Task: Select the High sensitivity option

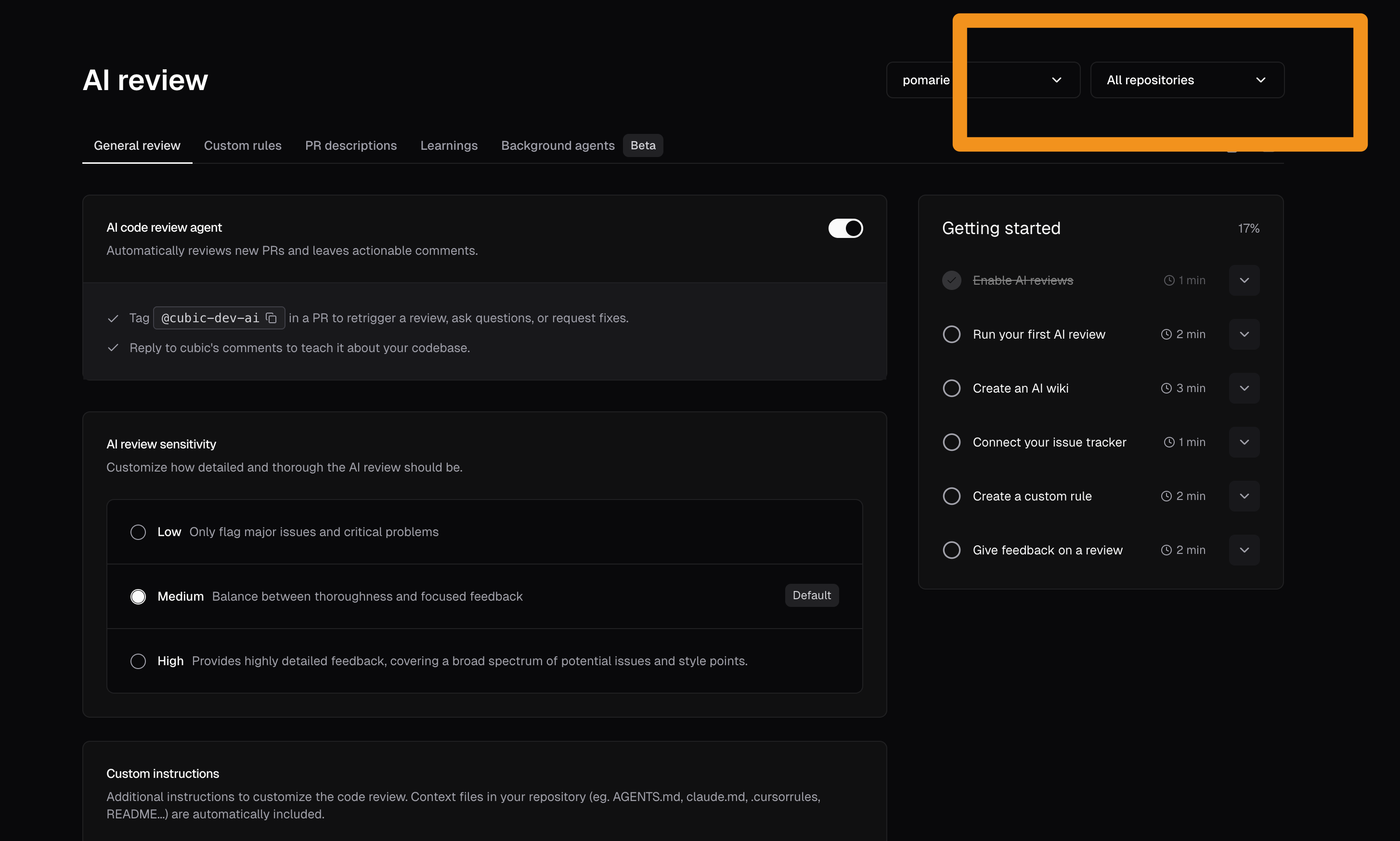Action: pyautogui.click(x=138, y=661)
